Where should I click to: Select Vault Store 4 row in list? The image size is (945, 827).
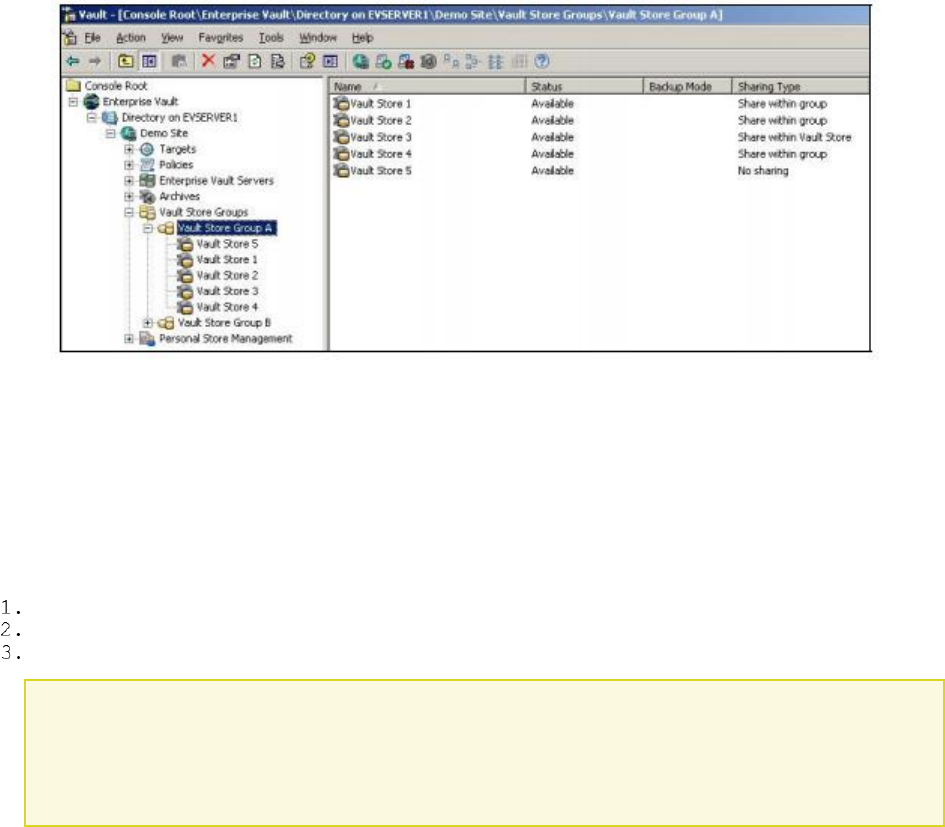599,154
